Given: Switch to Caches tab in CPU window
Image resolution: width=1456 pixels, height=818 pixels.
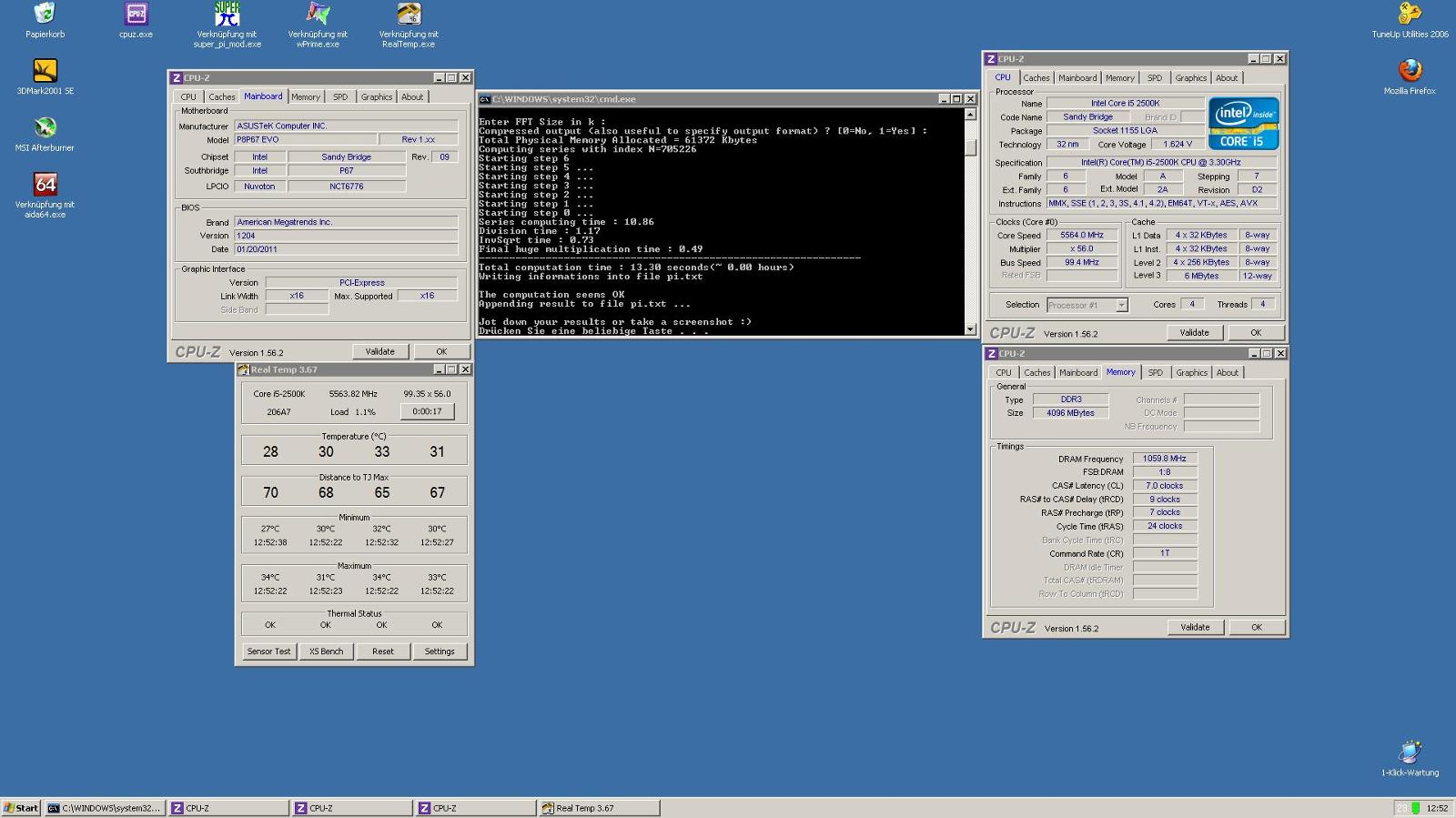Looking at the screenshot, I should [x=1036, y=78].
